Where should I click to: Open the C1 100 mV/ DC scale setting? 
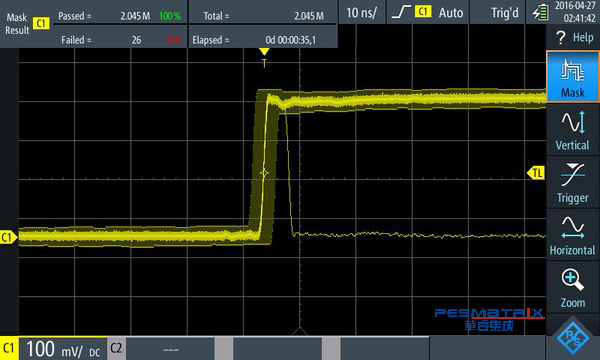(63, 349)
